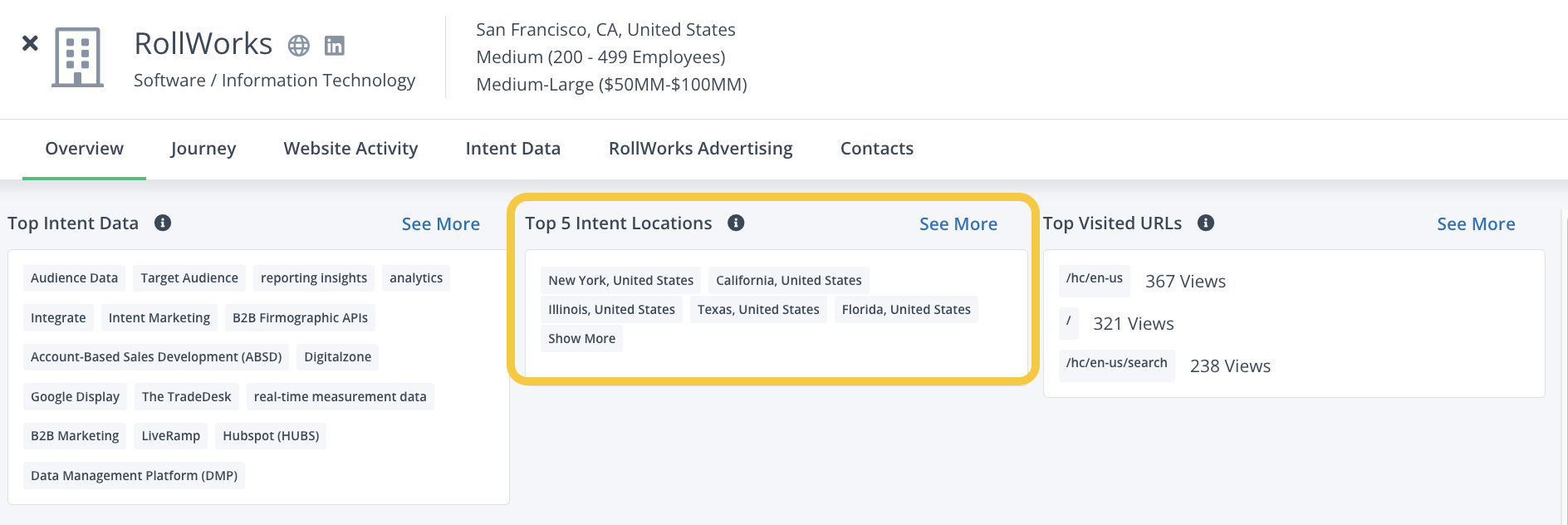
Task: Select the Intent Data tab
Action: coord(512,149)
